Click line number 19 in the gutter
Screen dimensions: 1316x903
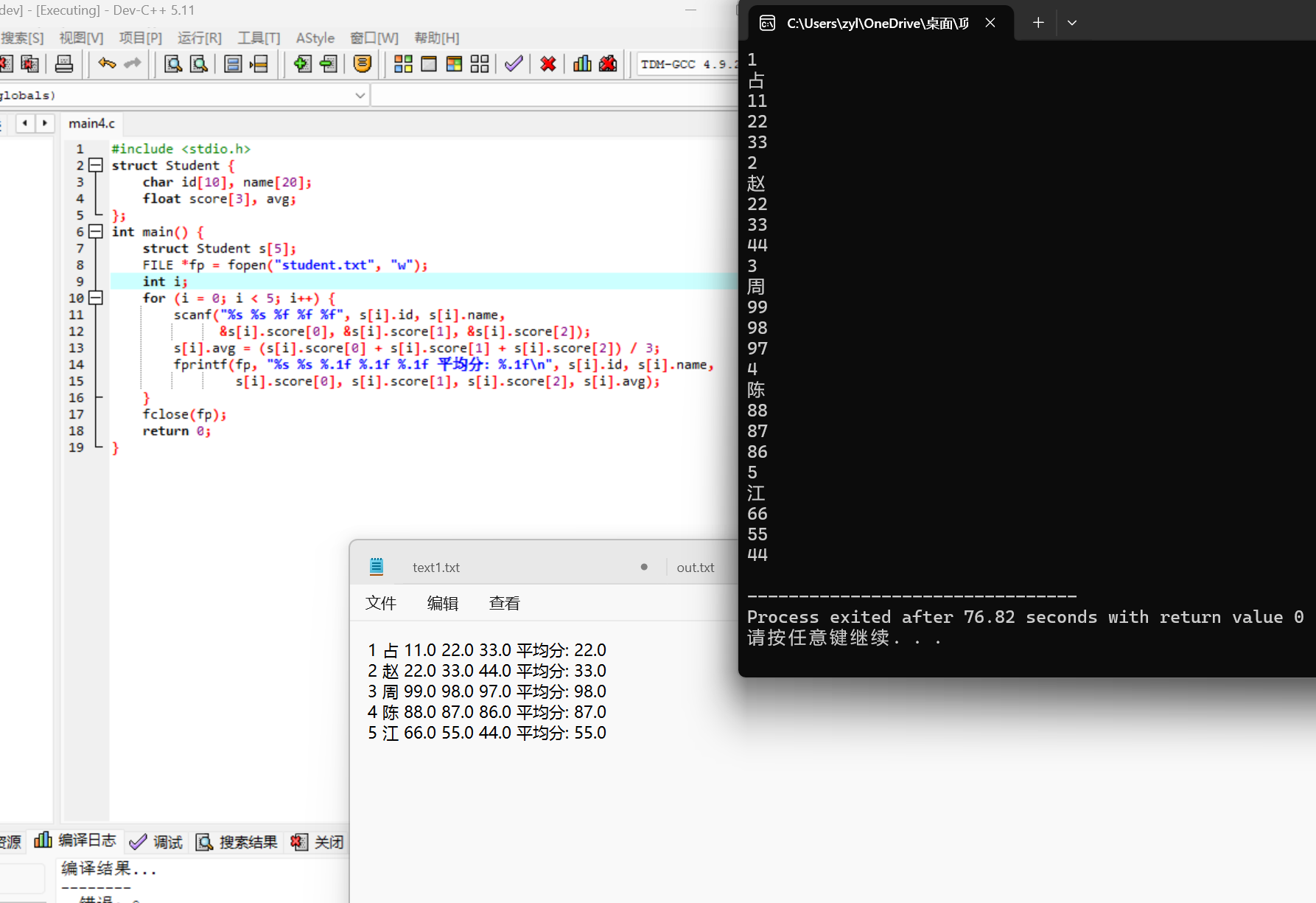coord(76,447)
